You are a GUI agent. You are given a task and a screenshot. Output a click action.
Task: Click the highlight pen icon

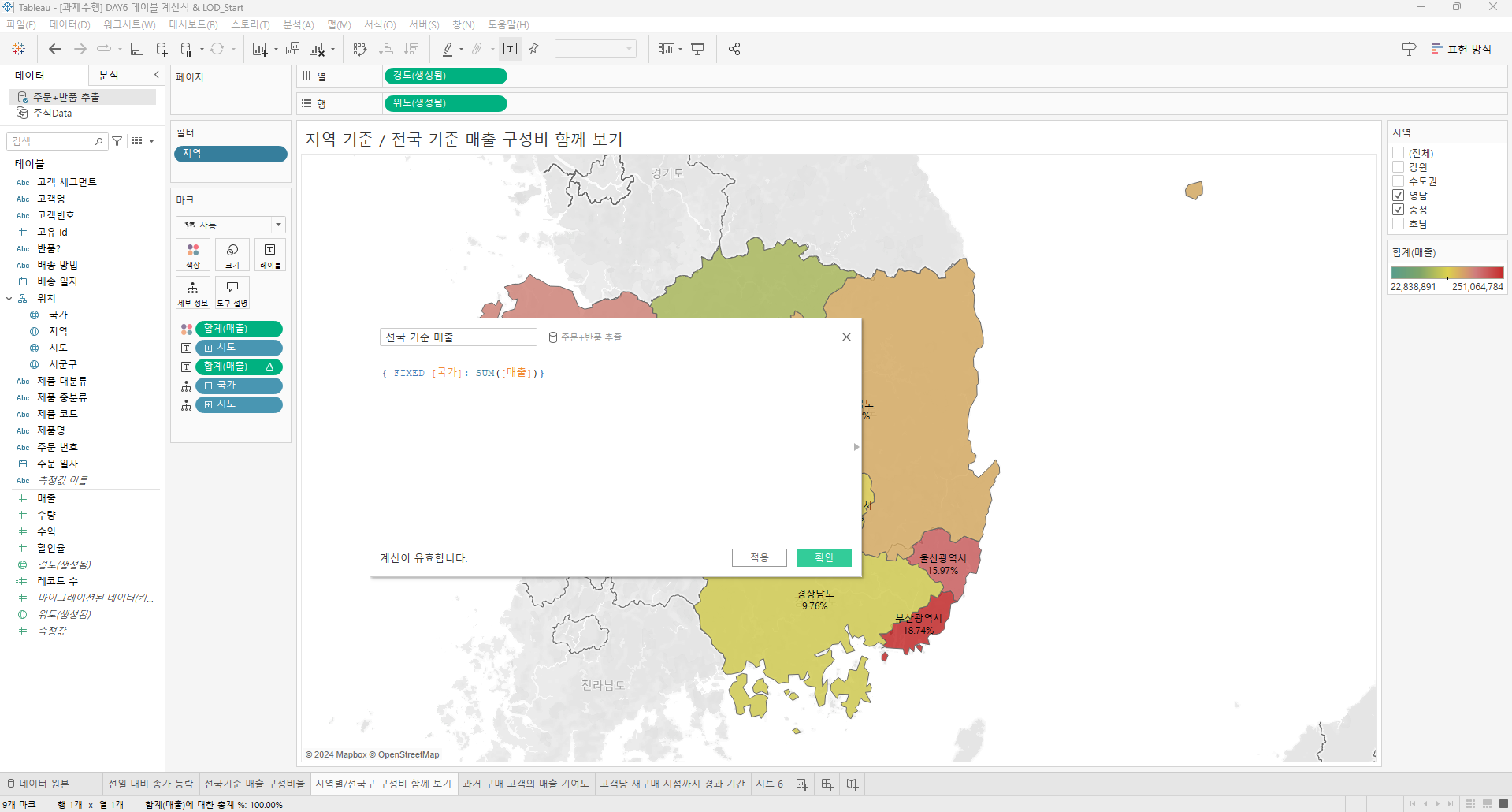[448, 49]
